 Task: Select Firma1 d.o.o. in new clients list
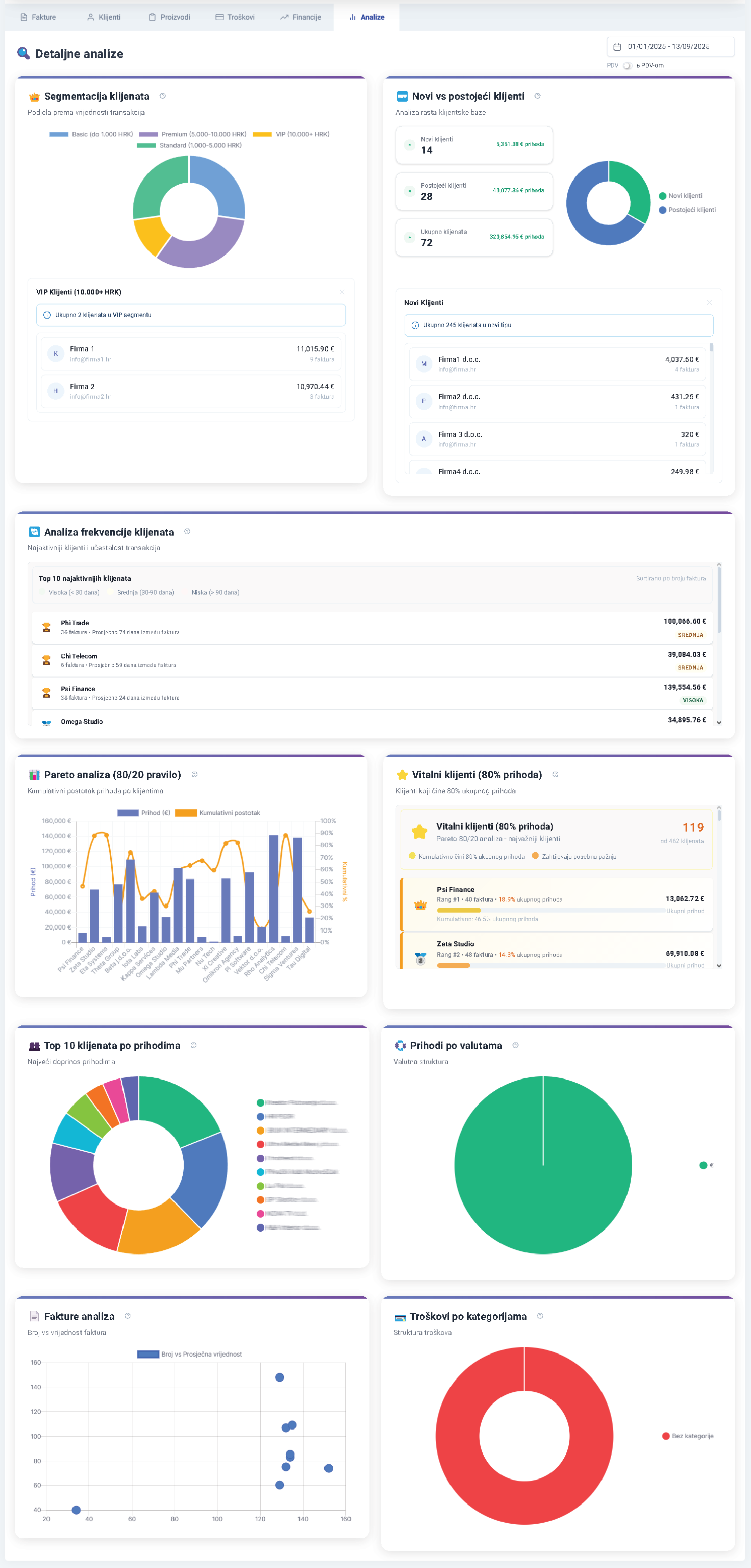[557, 364]
